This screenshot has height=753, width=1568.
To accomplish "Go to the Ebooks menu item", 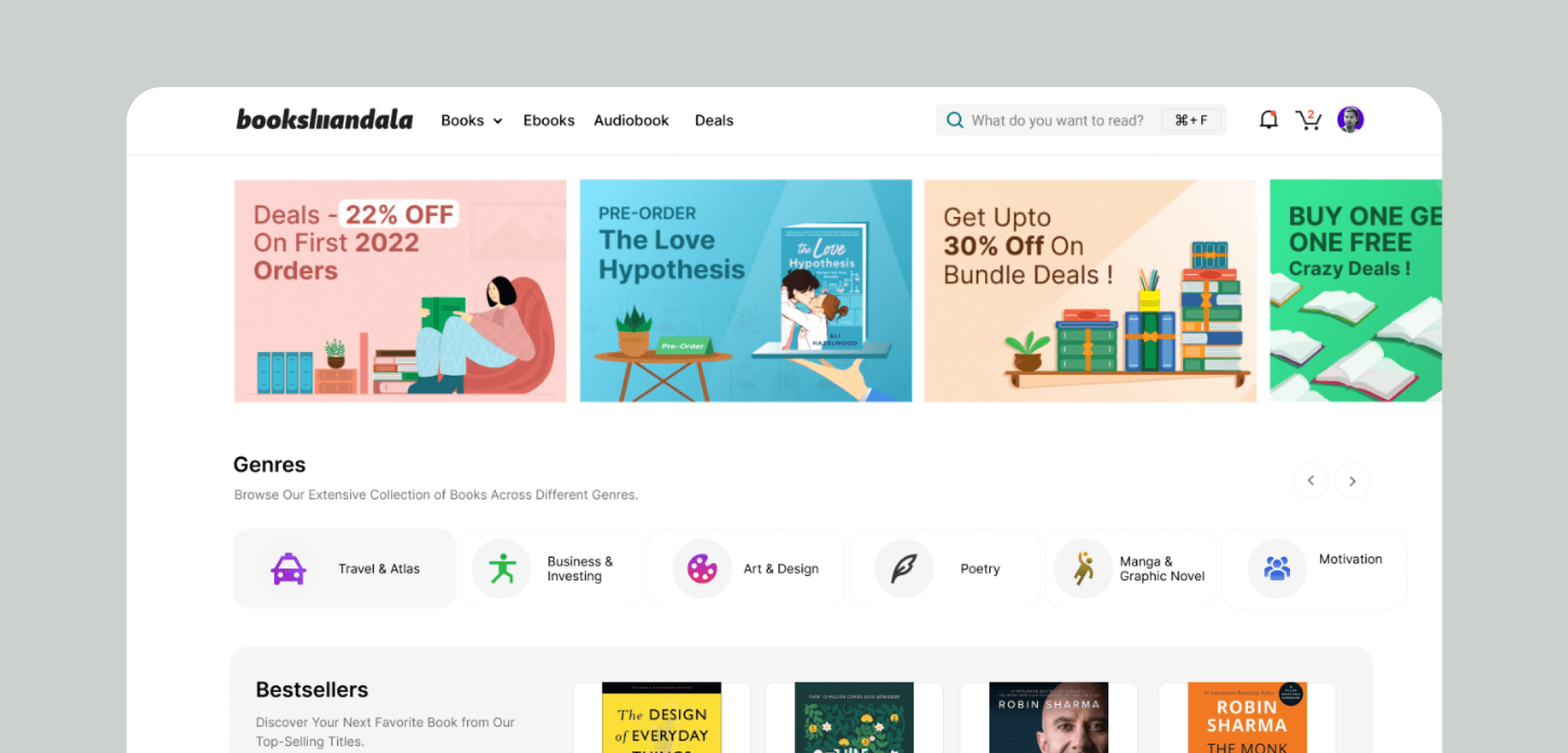I will pyautogui.click(x=549, y=121).
